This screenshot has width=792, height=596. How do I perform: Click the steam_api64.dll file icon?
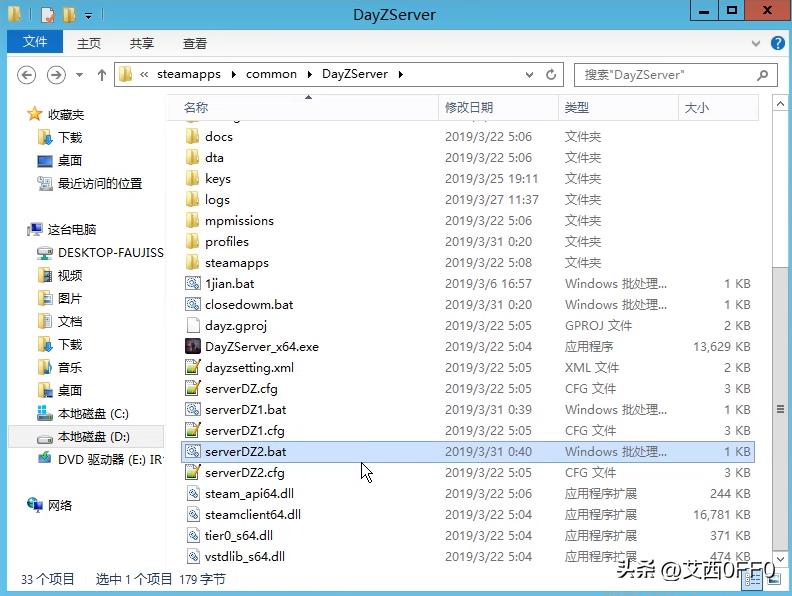coord(192,493)
